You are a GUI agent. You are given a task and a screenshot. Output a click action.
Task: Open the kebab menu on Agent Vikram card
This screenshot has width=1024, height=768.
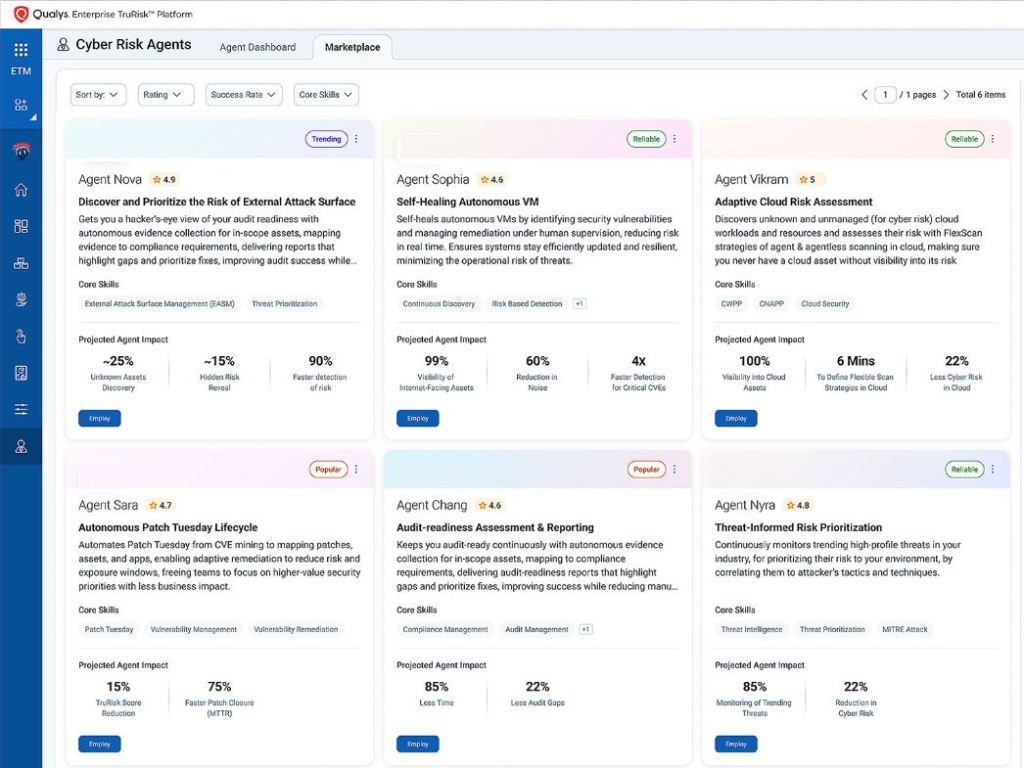click(992, 139)
